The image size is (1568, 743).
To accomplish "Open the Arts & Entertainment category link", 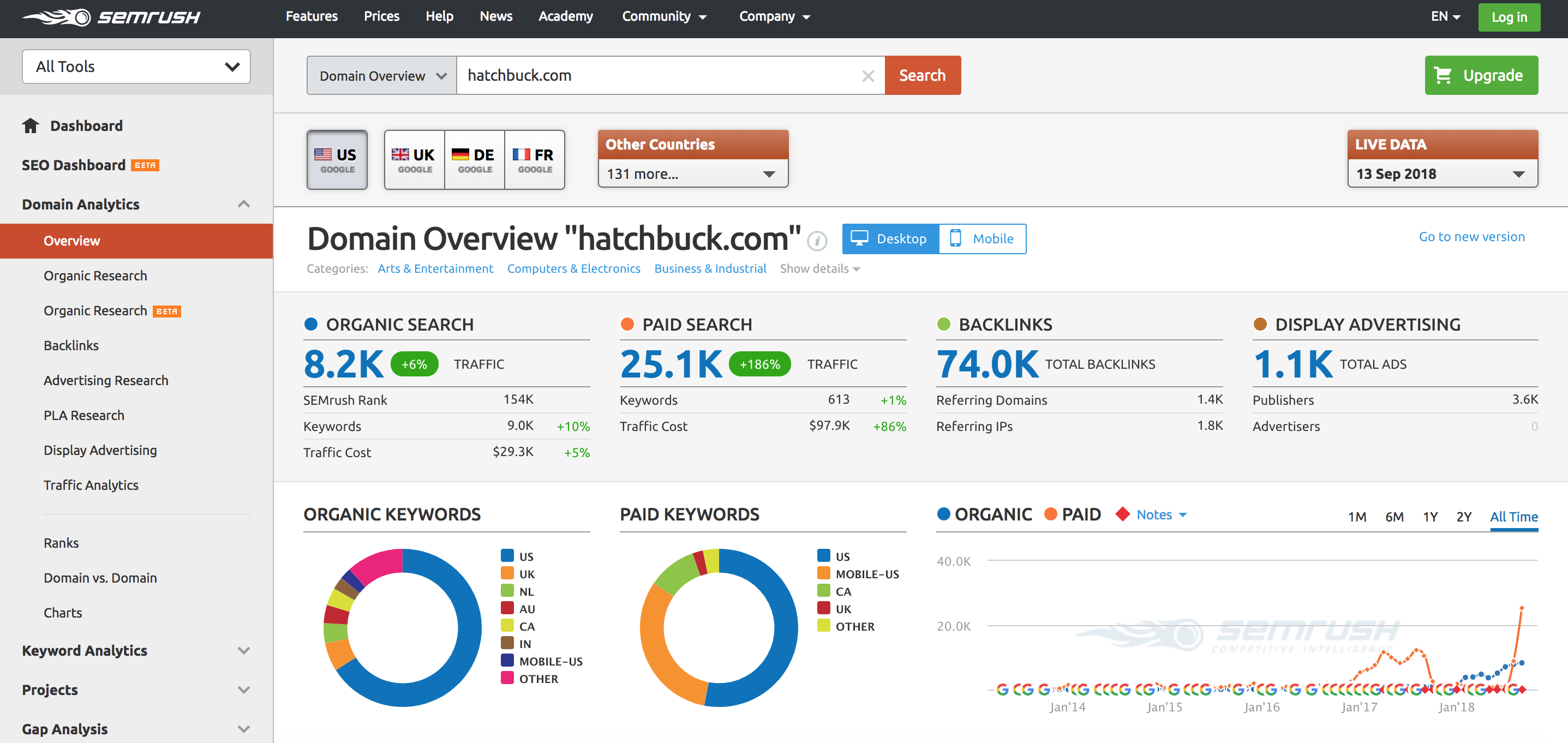I will [435, 268].
